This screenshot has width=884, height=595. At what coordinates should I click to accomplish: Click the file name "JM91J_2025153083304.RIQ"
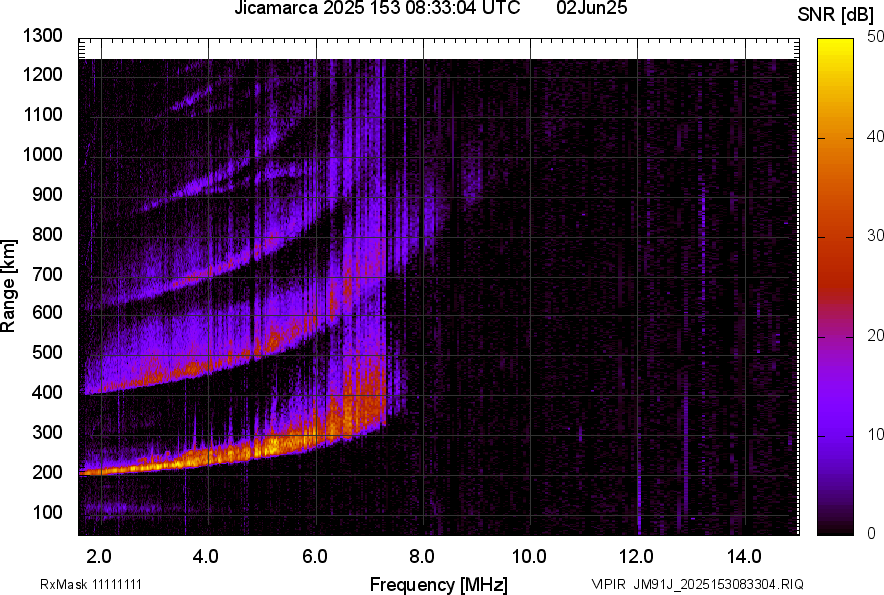tap(718, 584)
